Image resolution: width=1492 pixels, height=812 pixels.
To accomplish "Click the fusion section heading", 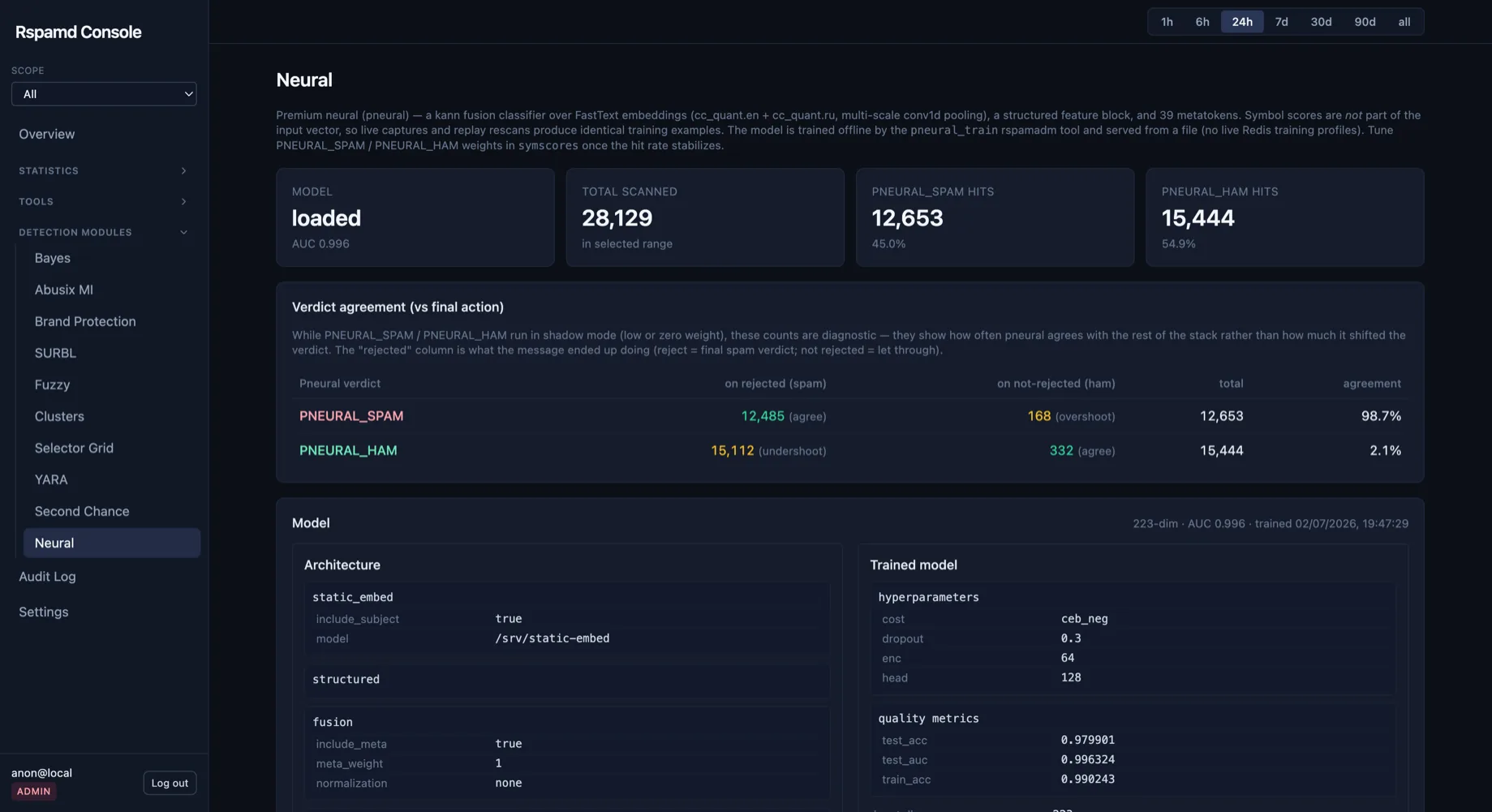I will tap(333, 723).
